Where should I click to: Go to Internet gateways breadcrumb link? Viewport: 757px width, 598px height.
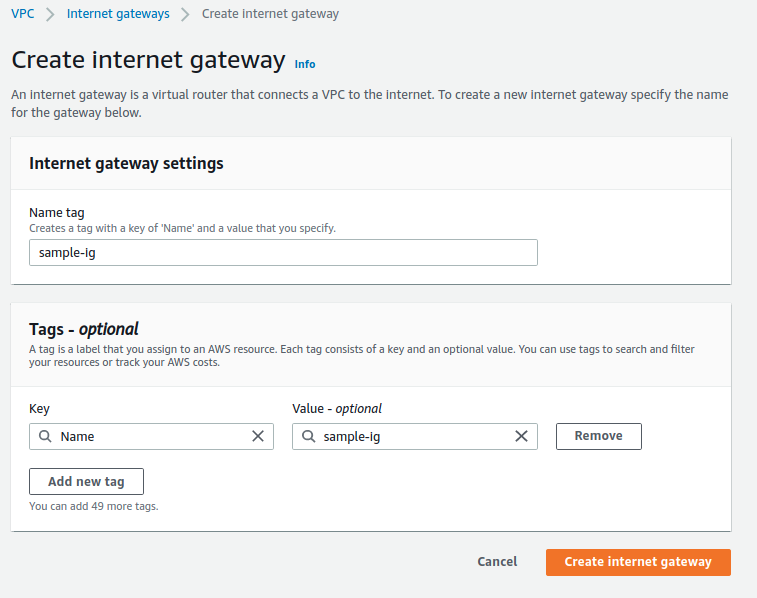(117, 14)
